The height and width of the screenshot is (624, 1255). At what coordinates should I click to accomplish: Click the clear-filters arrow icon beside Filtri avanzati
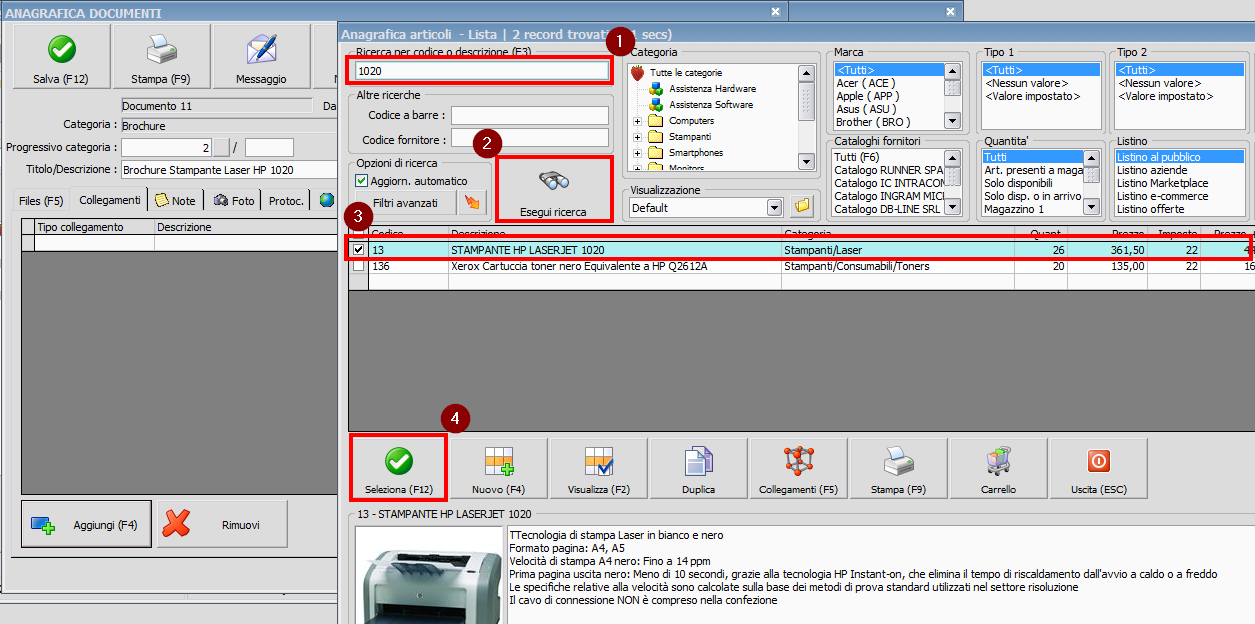473,203
